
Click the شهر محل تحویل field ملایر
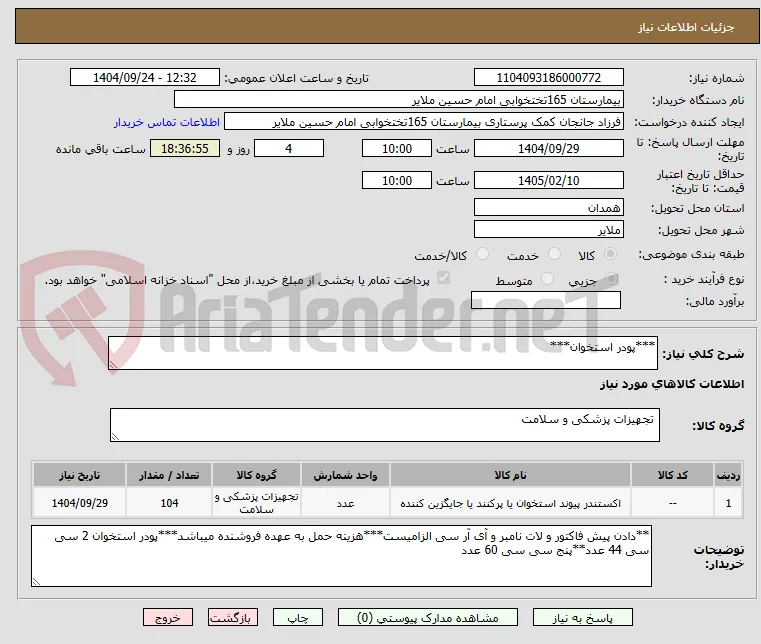[x=548, y=229]
